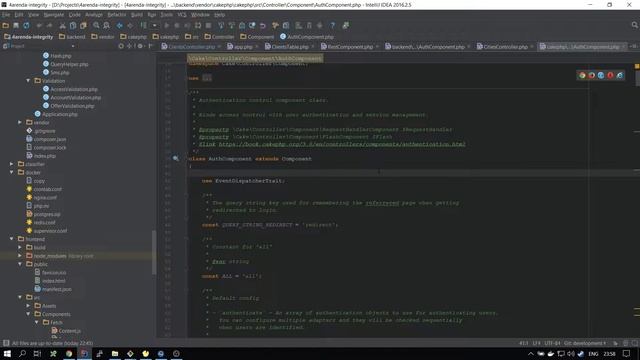Click UTF-8 encoding in status bar
This screenshot has width=640, height=360.
pyautogui.click(x=552, y=343)
